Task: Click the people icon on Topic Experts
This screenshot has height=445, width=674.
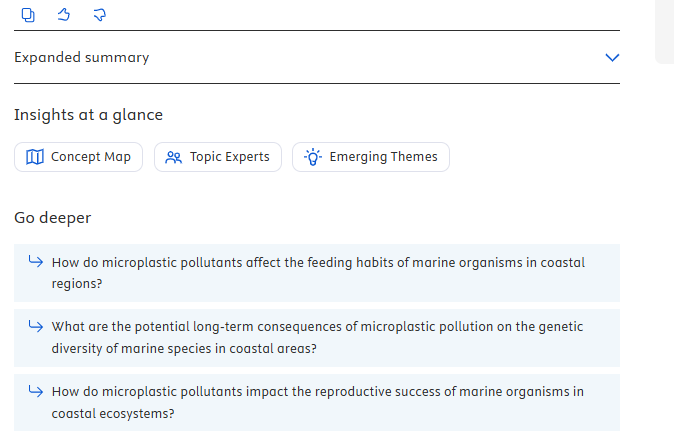Action: tap(174, 157)
